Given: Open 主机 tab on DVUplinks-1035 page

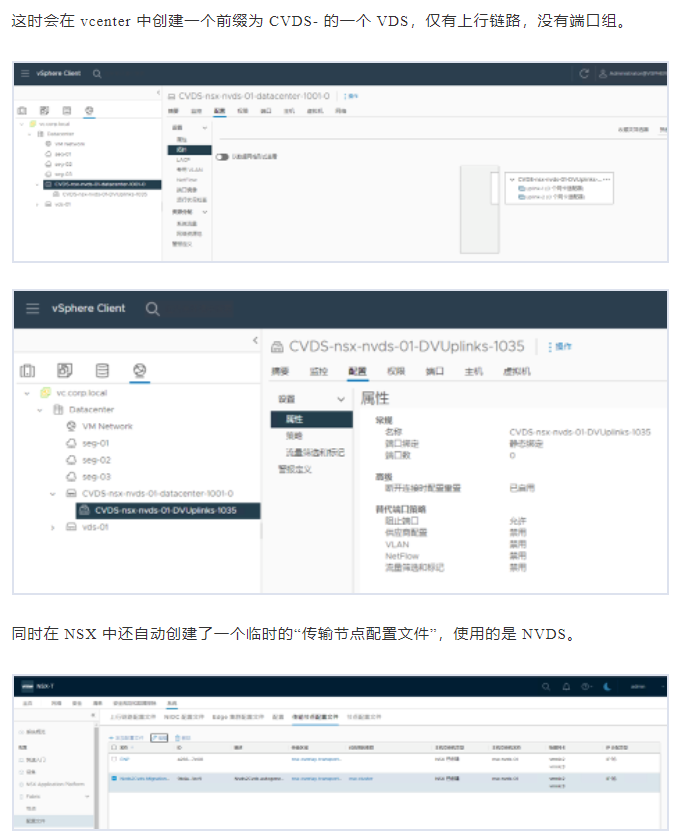Looking at the screenshot, I should coord(473,371).
